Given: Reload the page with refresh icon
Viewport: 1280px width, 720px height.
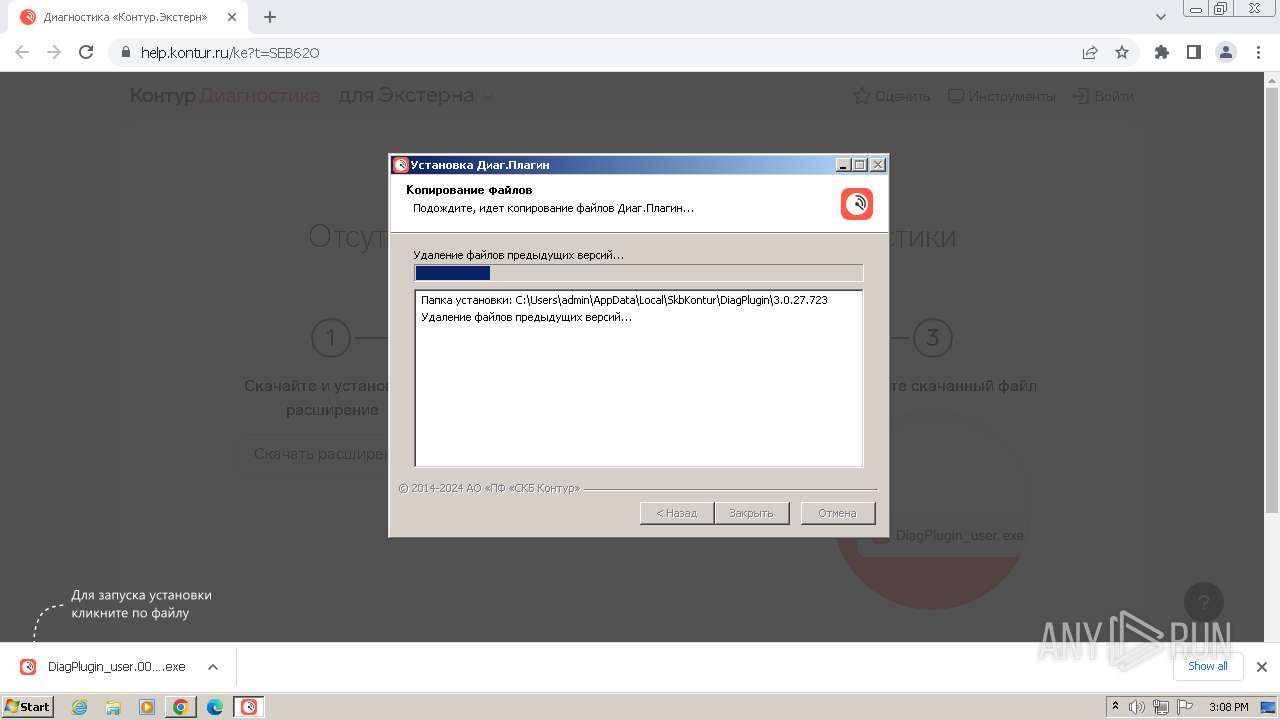Looking at the screenshot, I should (86, 52).
